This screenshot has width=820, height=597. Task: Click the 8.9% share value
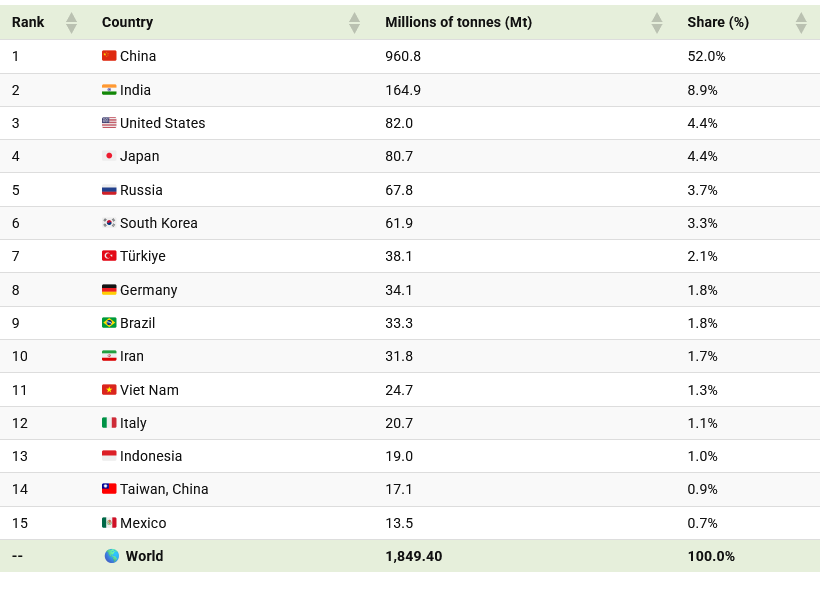[x=702, y=90]
